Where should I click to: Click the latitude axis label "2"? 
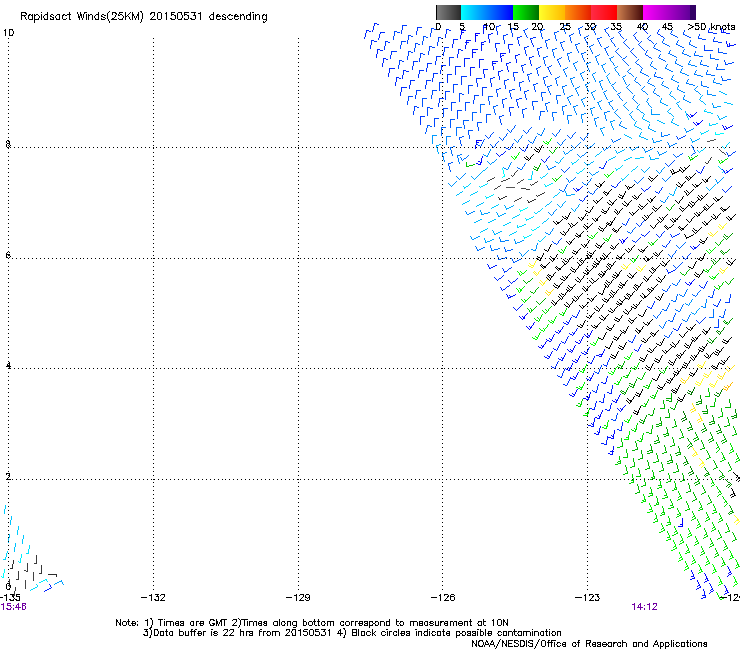pyautogui.click(x=8, y=477)
